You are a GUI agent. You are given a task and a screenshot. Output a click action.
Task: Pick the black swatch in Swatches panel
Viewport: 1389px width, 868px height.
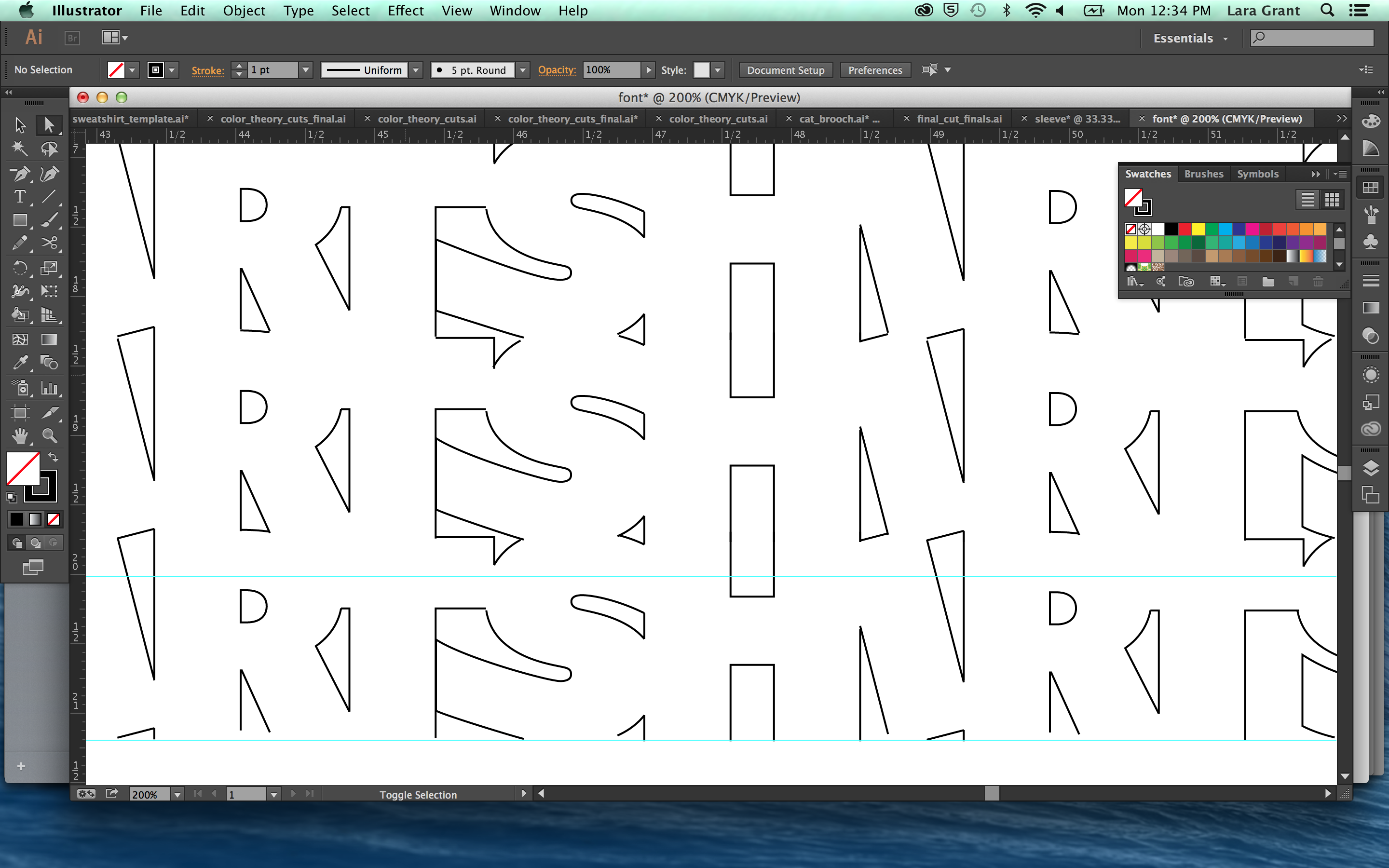[x=1171, y=229]
